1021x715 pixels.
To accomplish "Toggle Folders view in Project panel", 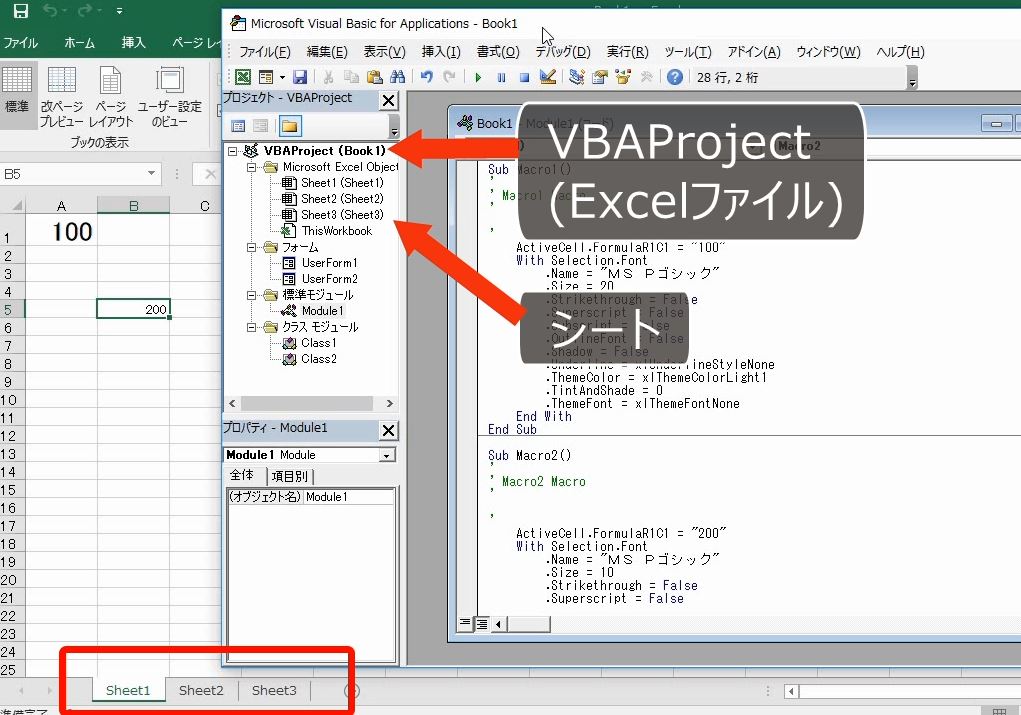I will (290, 126).
